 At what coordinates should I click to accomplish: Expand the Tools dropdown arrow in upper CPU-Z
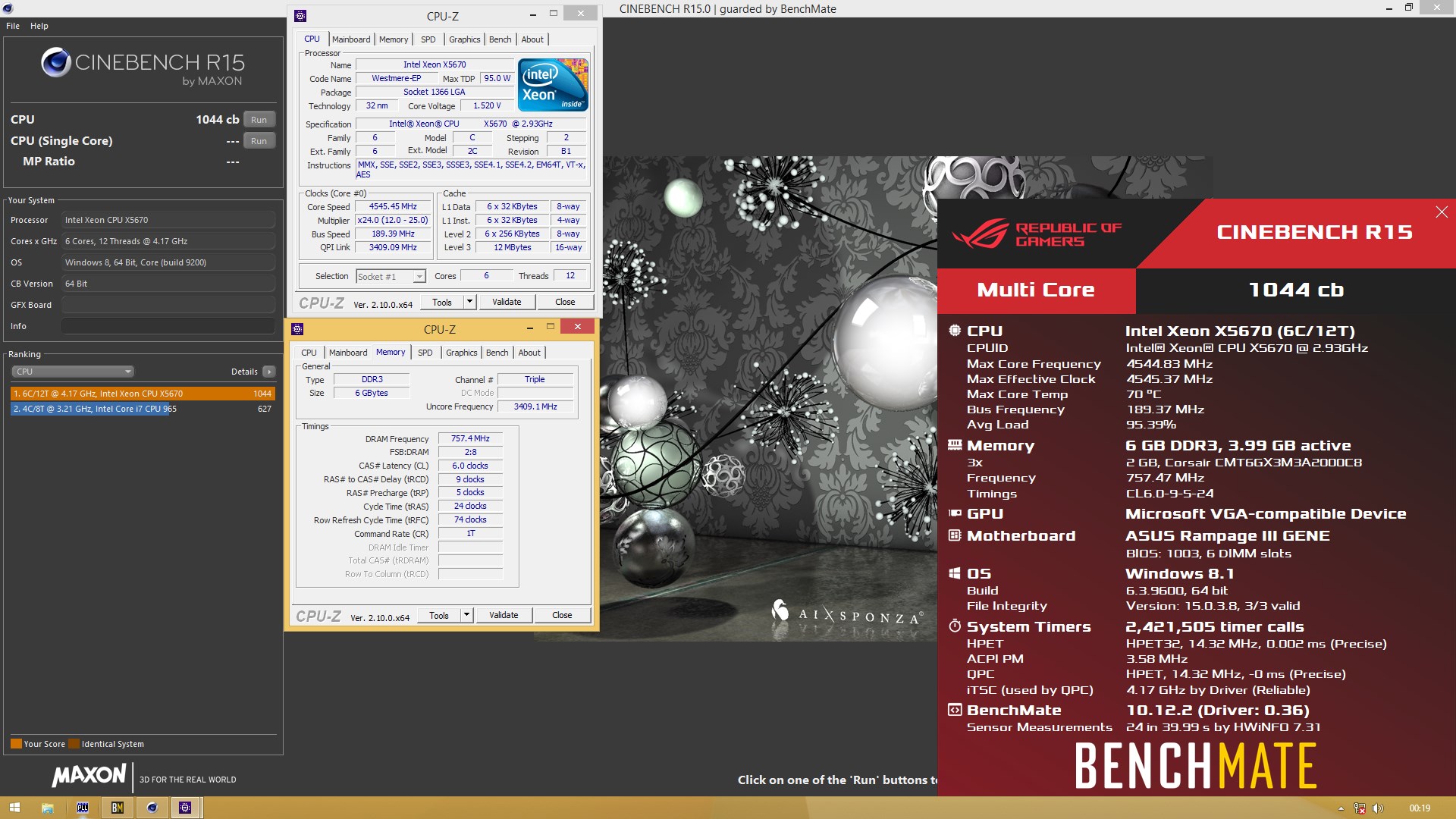pos(469,302)
